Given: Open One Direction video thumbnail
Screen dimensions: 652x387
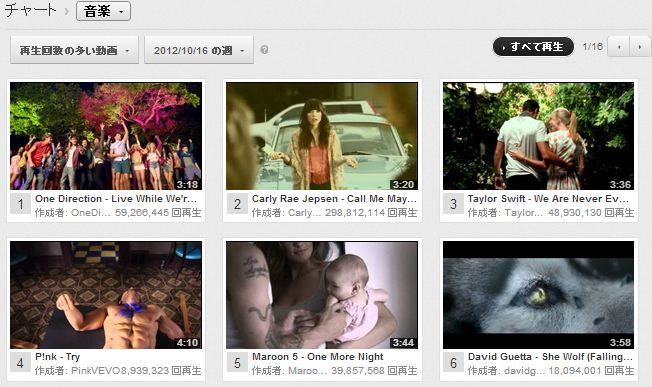Looking at the screenshot, I should tap(106, 136).
